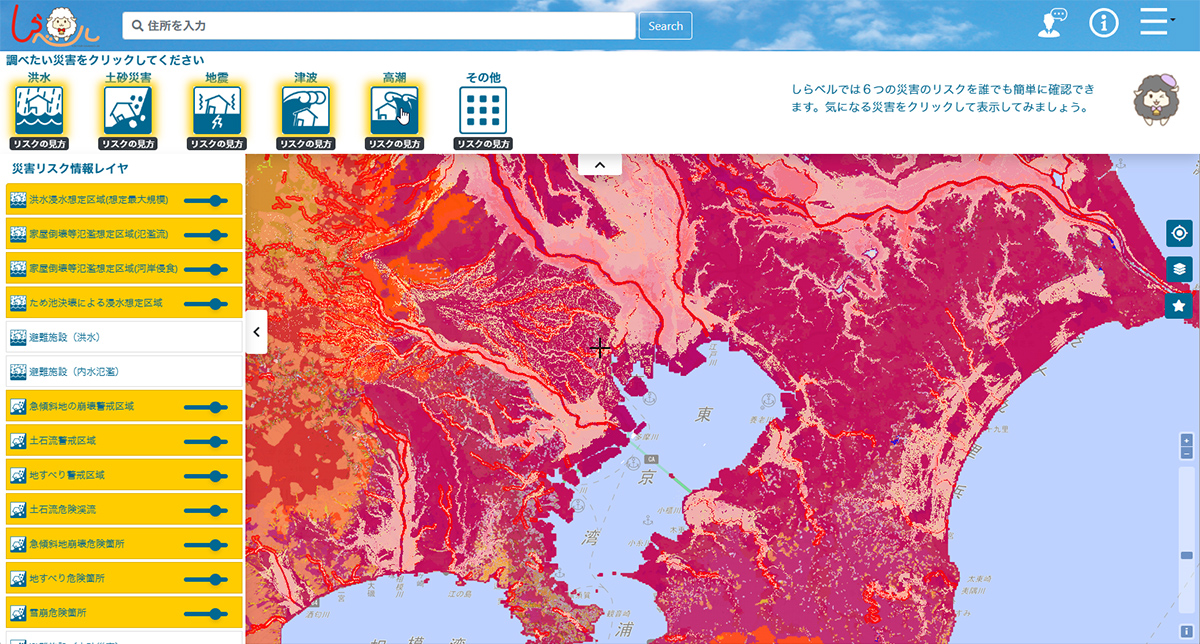
Task: Collapse the top disaster panel chevron
Action: coord(600,164)
